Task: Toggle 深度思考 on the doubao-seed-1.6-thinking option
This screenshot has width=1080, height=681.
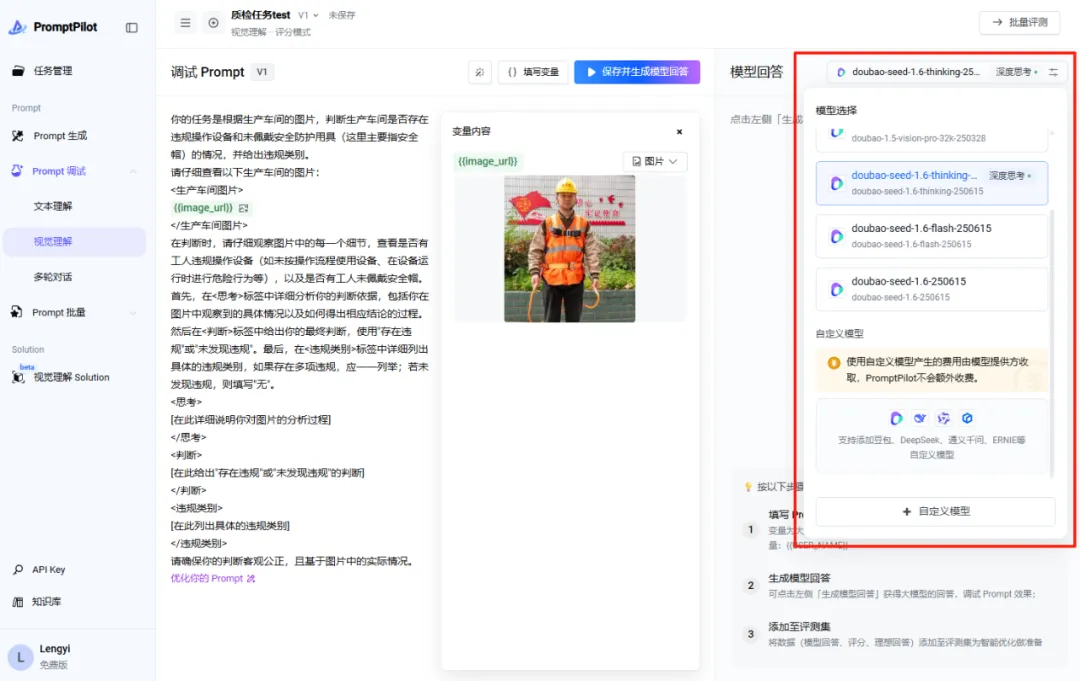Action: [1010, 176]
